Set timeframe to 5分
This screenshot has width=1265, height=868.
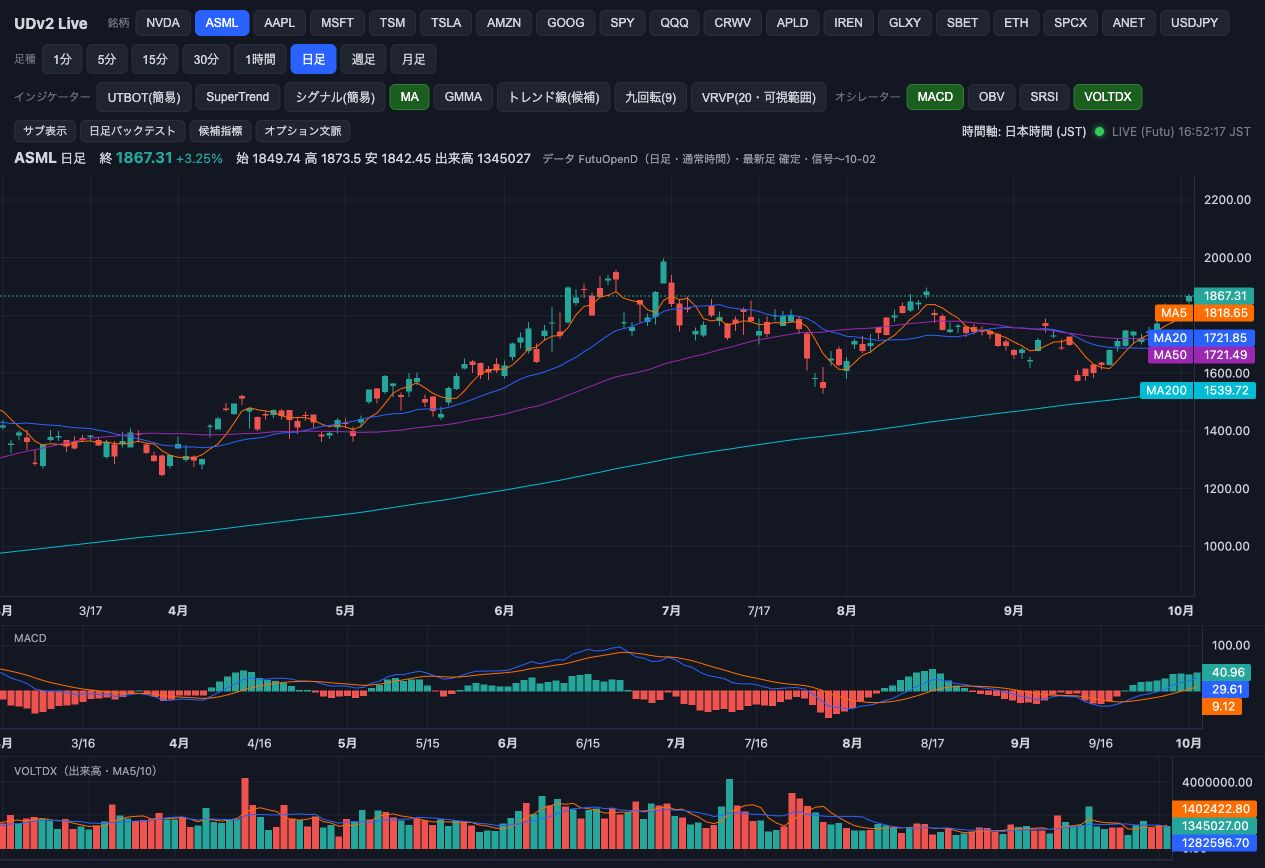(107, 60)
